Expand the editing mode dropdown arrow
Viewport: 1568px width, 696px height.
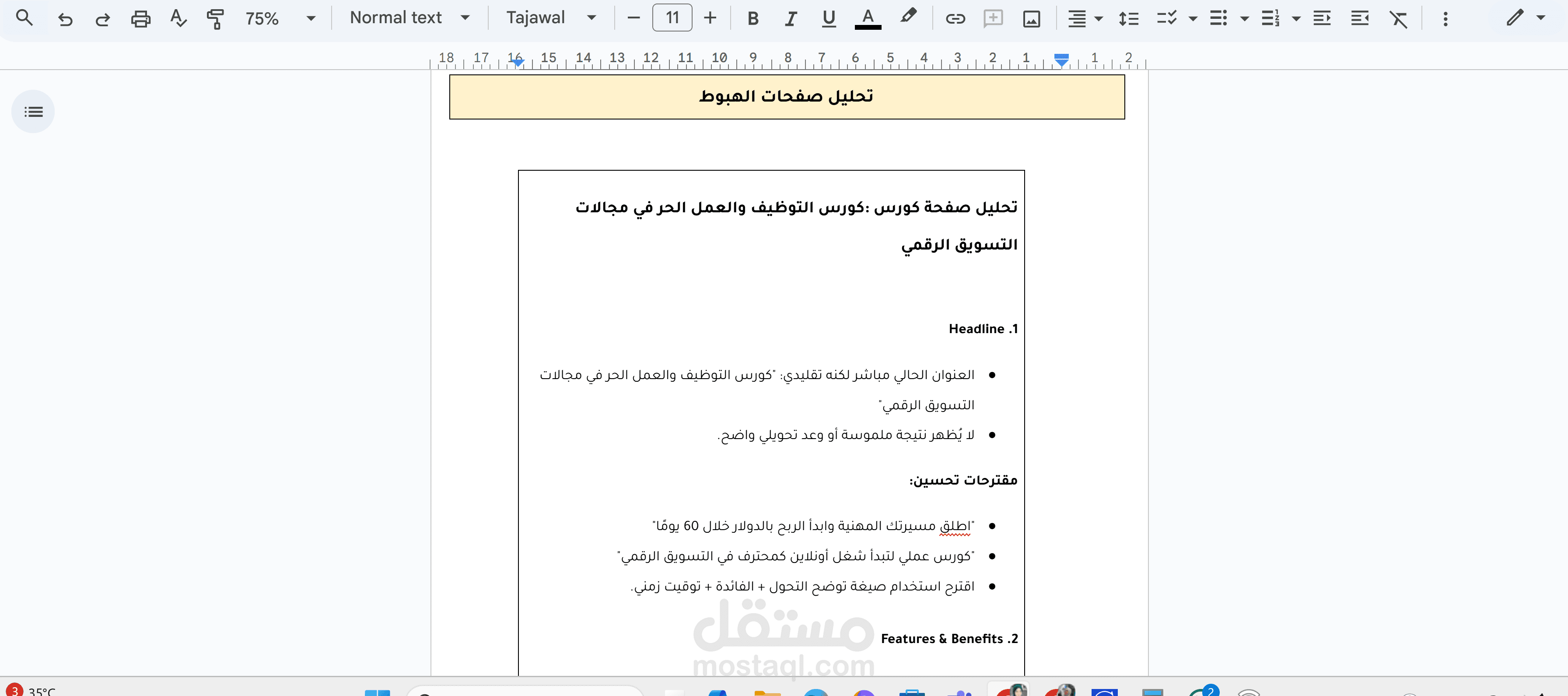coord(1540,18)
